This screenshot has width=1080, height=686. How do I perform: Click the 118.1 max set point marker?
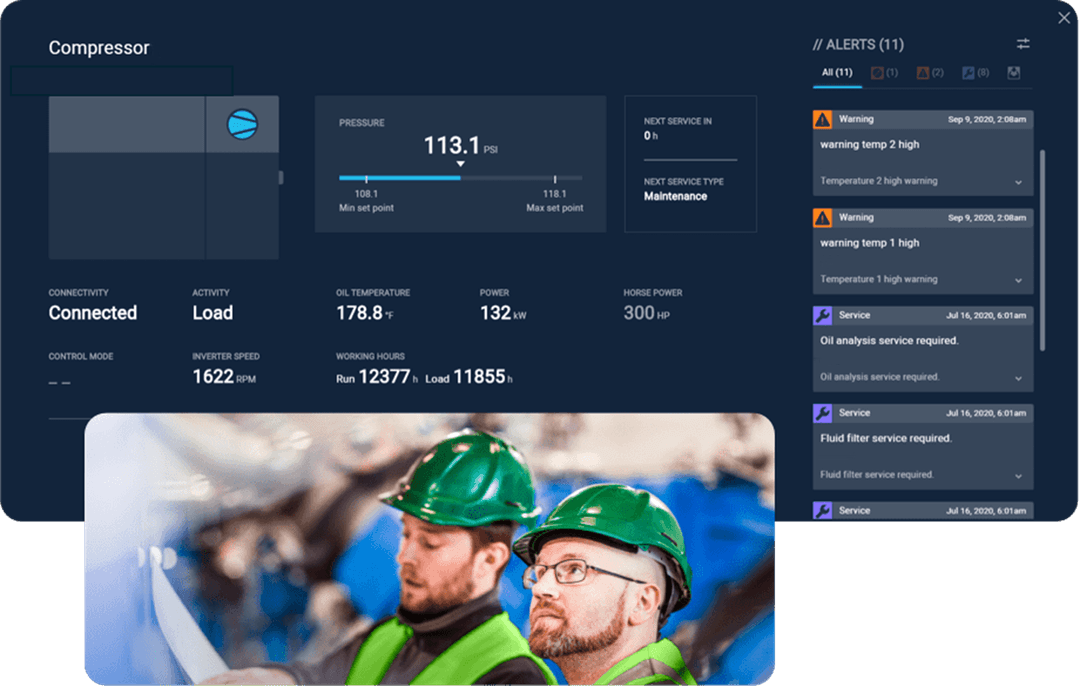click(x=555, y=179)
